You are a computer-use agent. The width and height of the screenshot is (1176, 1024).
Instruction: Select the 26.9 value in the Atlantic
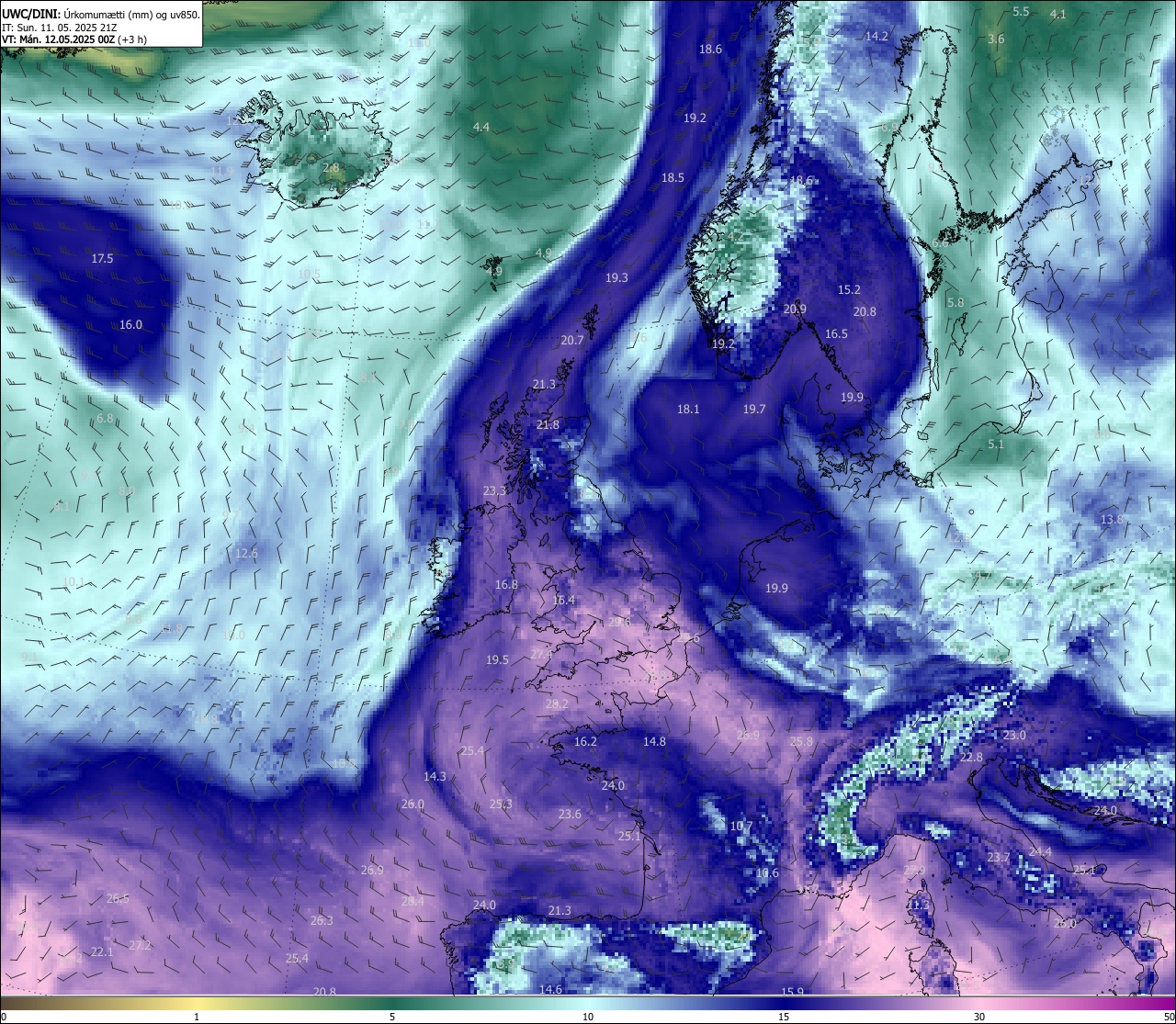[372, 871]
